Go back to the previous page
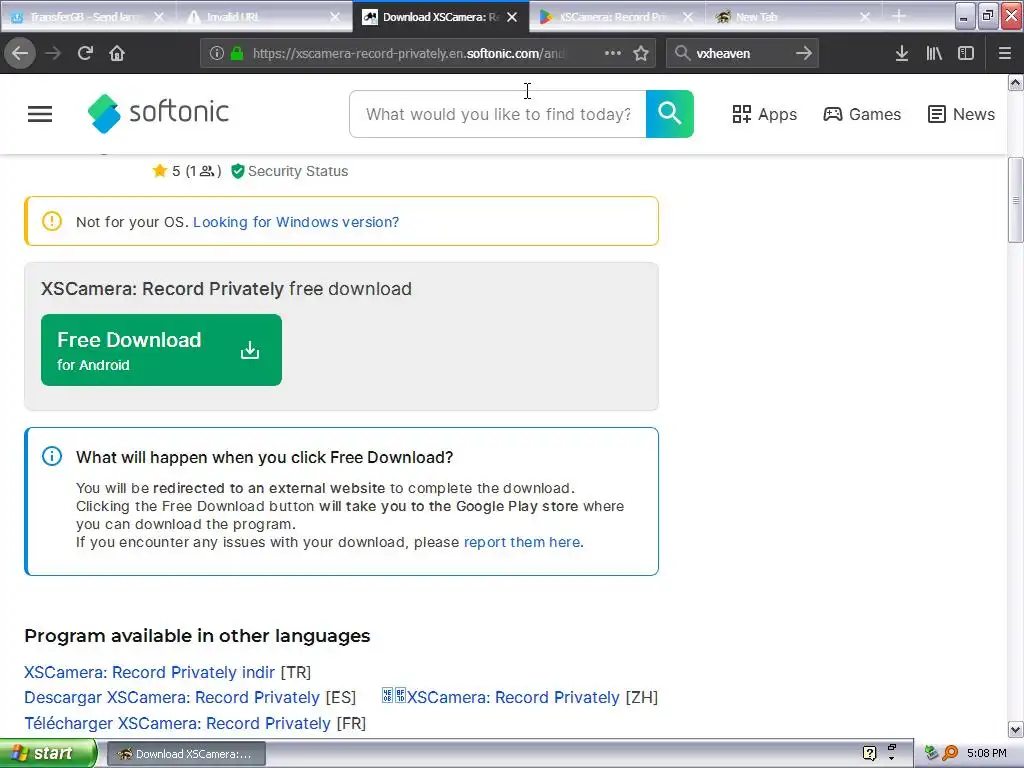The image size is (1024, 768). [x=20, y=53]
